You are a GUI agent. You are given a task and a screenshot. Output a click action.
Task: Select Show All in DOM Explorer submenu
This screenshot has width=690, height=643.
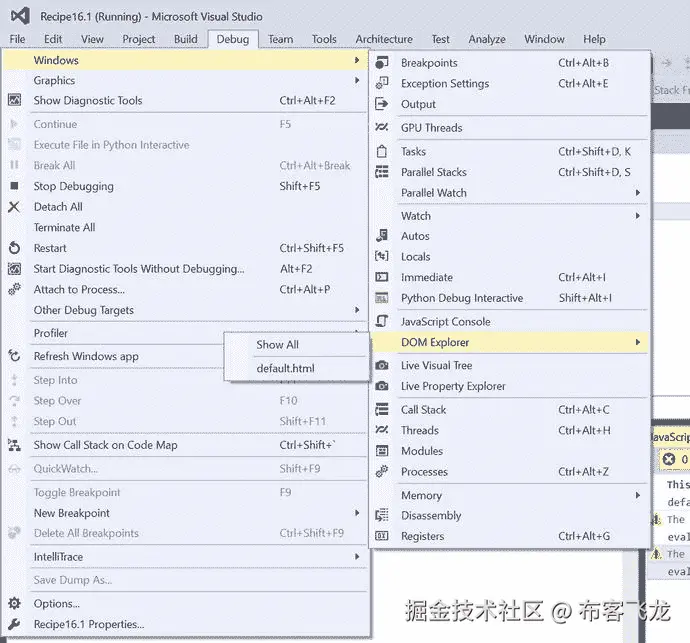point(296,345)
